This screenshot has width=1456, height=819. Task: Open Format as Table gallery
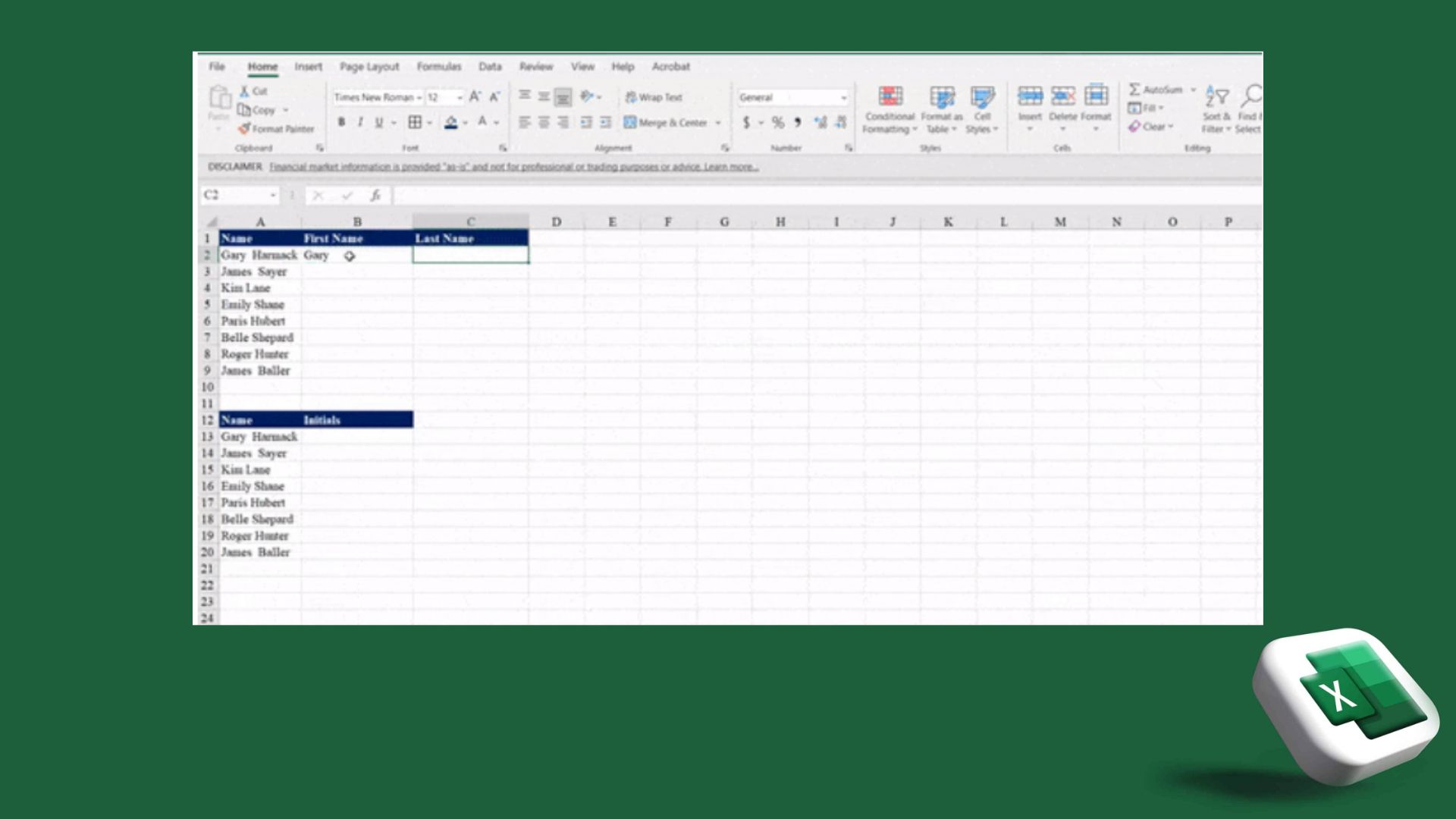[x=942, y=110]
